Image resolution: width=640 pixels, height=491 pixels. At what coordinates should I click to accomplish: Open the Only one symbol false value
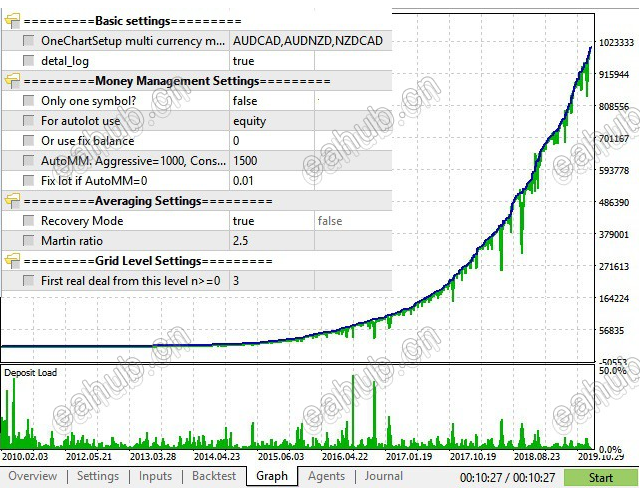(x=272, y=100)
